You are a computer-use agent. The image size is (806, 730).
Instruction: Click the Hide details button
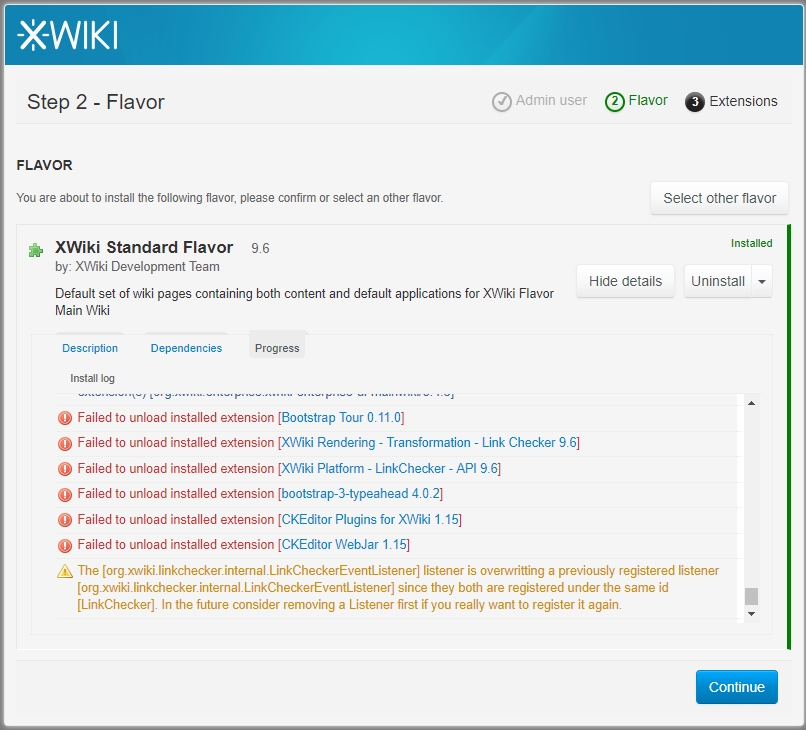point(625,281)
